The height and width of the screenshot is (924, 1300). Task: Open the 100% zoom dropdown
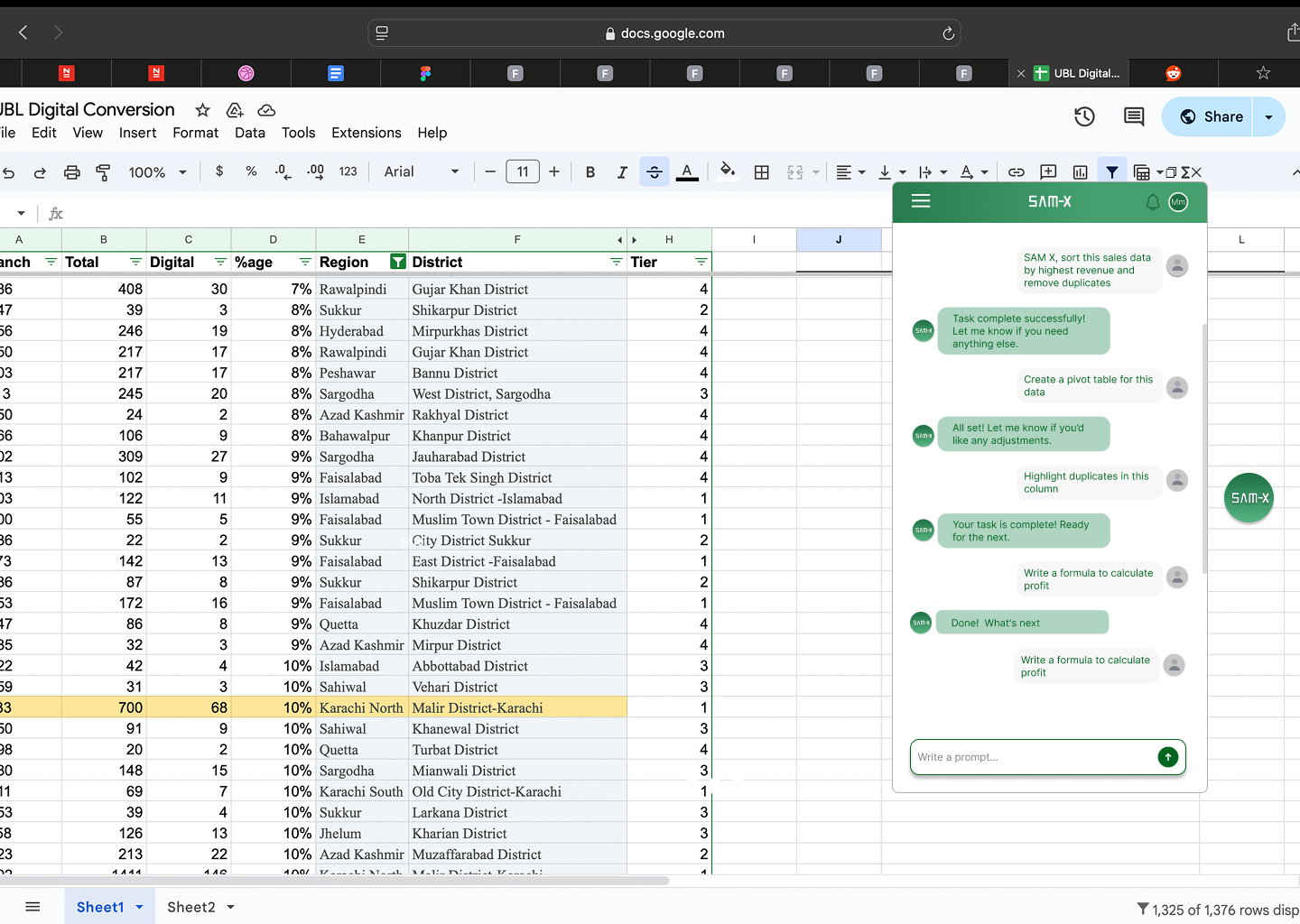point(157,172)
